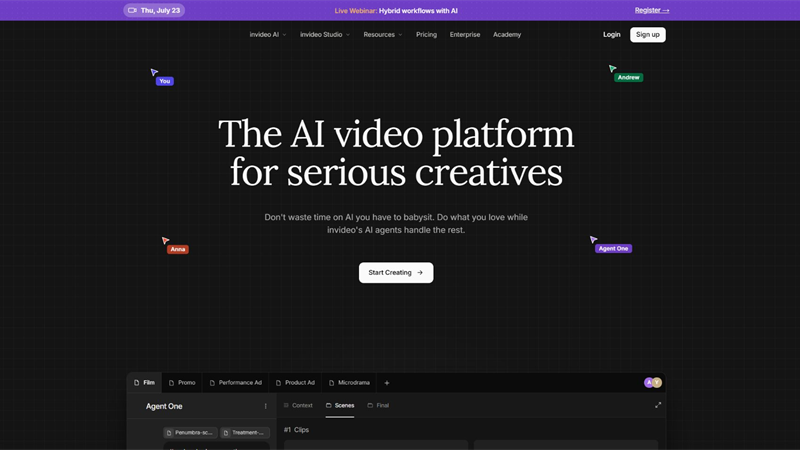Click the Login link
Image resolution: width=800 pixels, height=450 pixels.
coord(611,35)
